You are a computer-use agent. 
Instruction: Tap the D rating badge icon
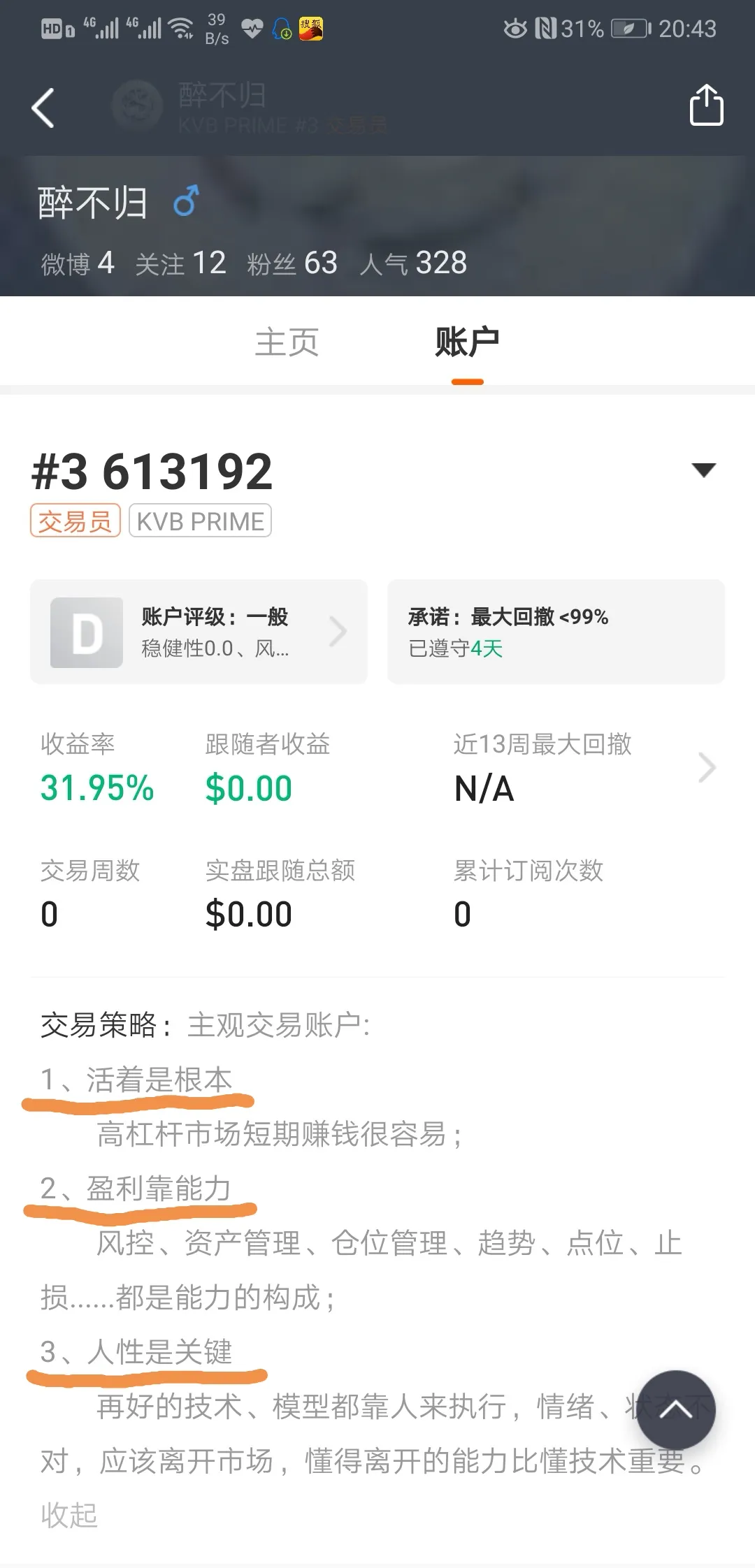(87, 632)
